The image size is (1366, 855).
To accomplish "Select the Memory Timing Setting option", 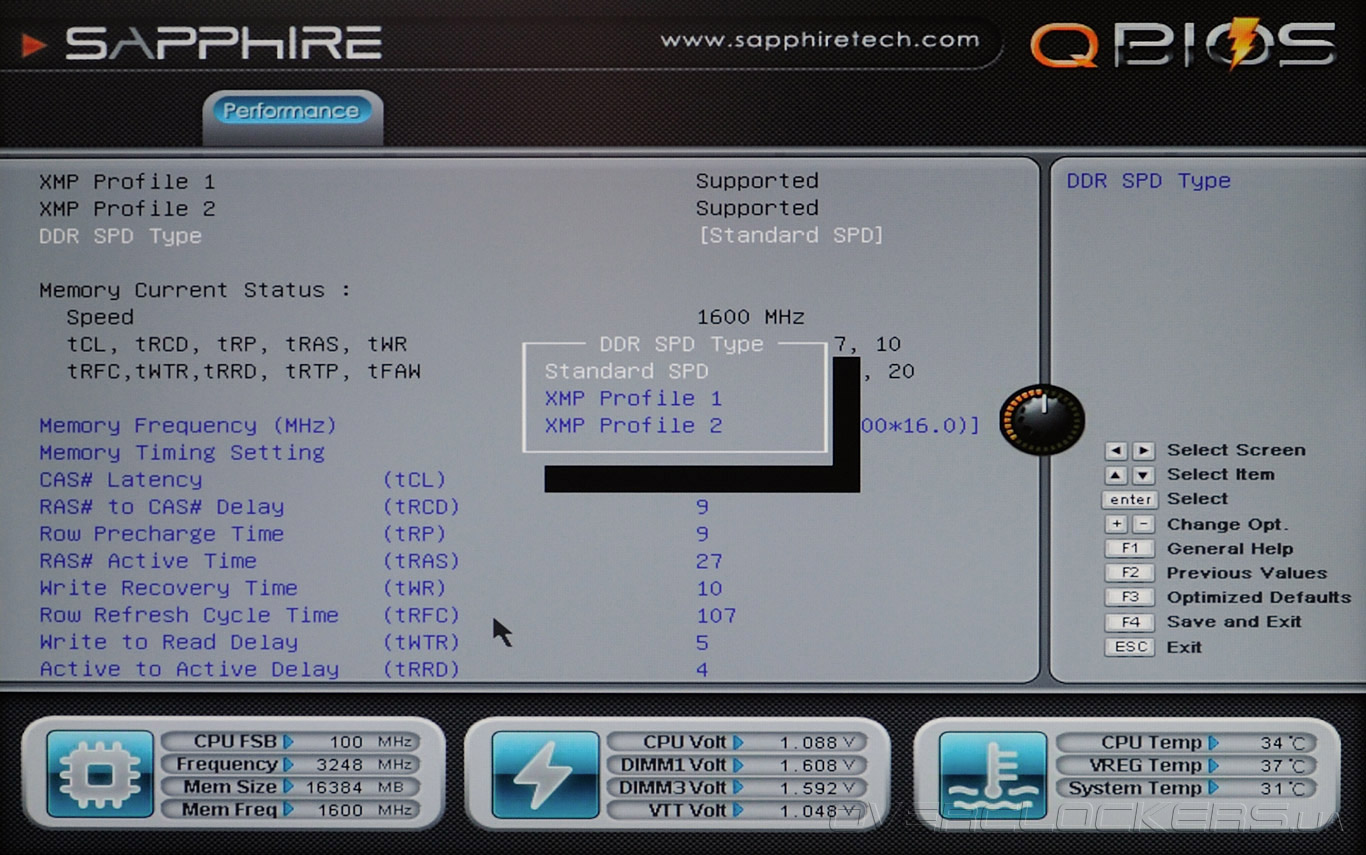I will (182, 453).
